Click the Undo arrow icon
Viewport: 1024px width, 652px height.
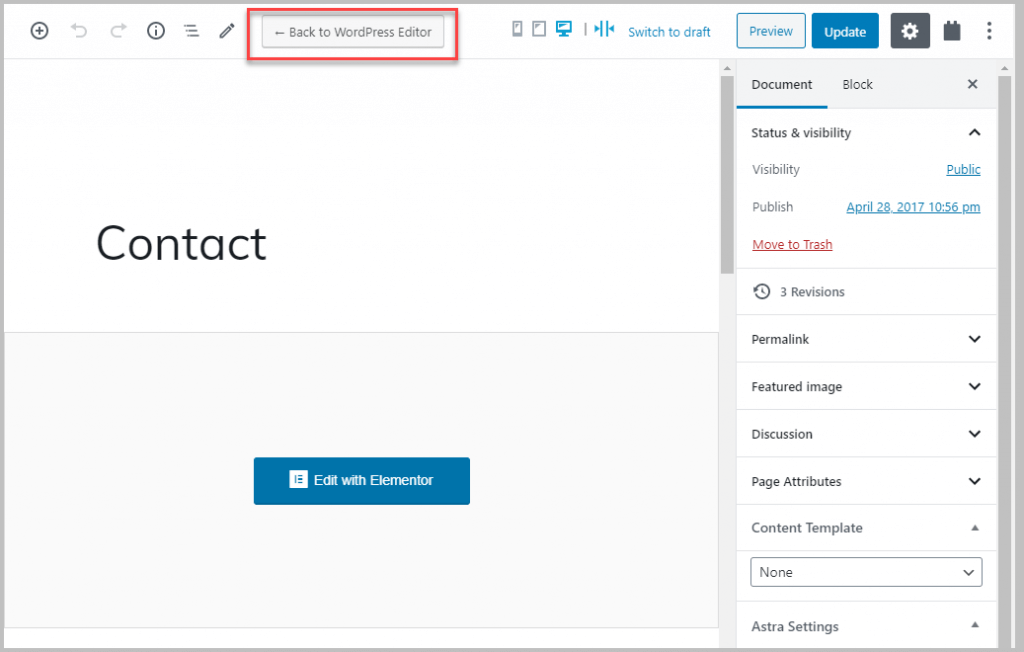click(x=79, y=31)
